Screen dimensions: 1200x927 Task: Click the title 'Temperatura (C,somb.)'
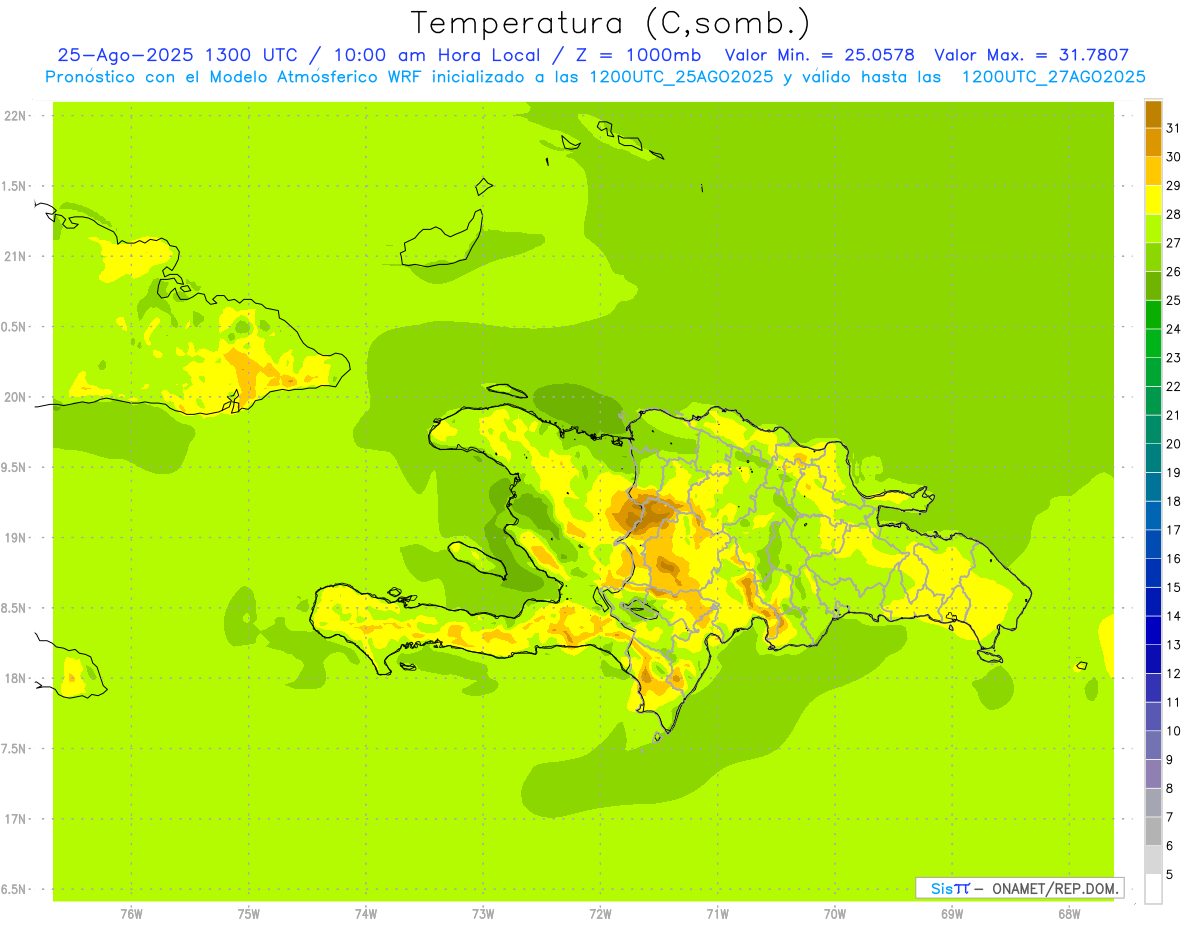(x=610, y=23)
